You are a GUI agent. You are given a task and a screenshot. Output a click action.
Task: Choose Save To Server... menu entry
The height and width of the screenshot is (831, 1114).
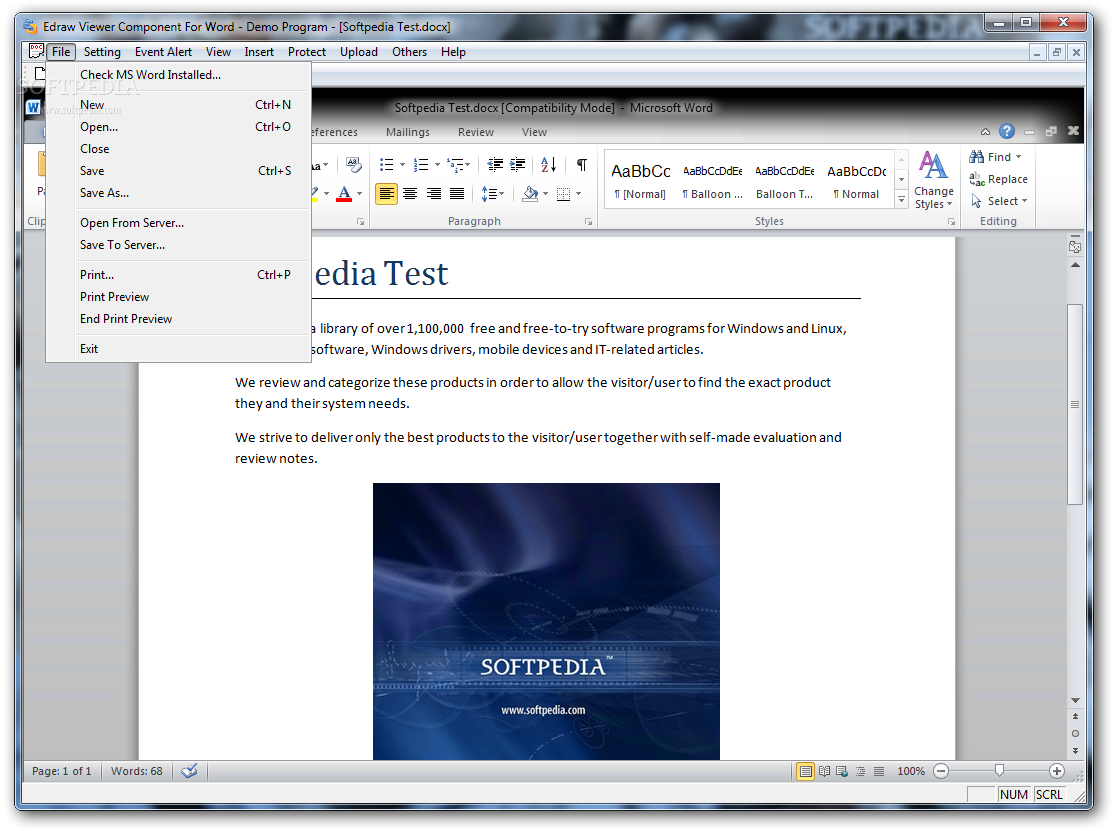178,245
